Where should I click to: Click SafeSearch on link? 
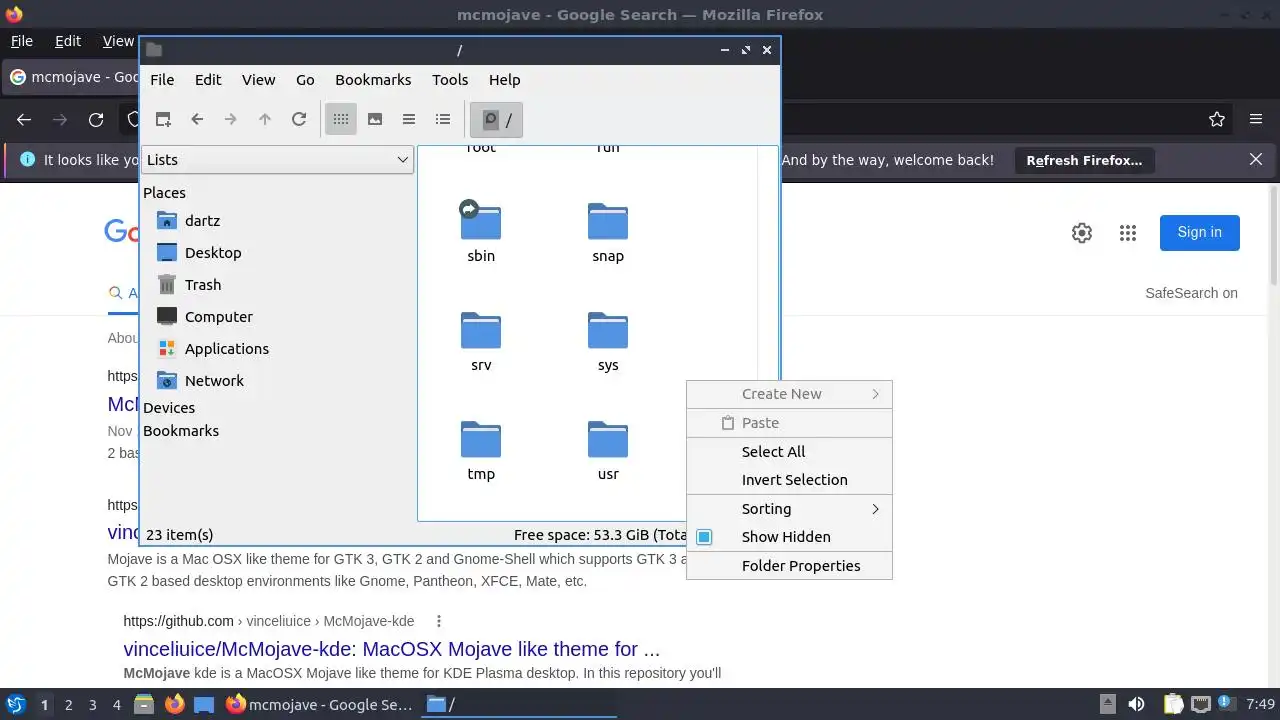[1191, 293]
